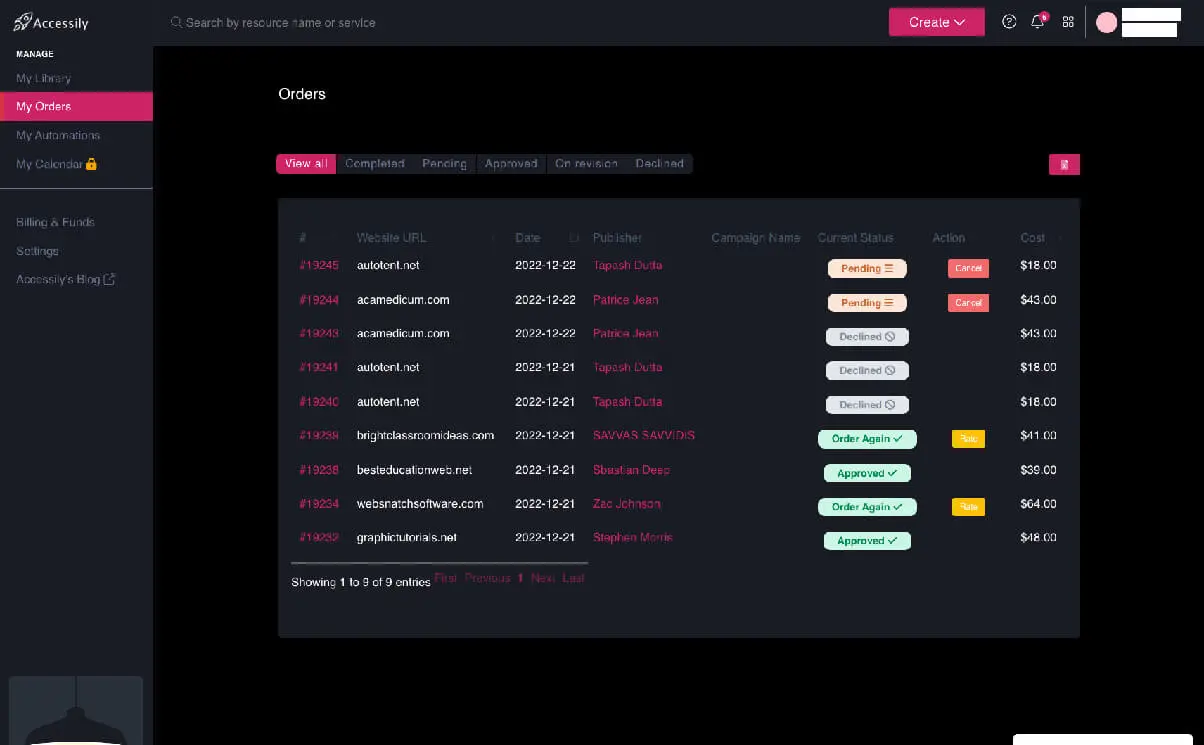This screenshot has width=1204, height=745.
Task: Rate the brightclassroomideas.com order
Action: pos(968,438)
